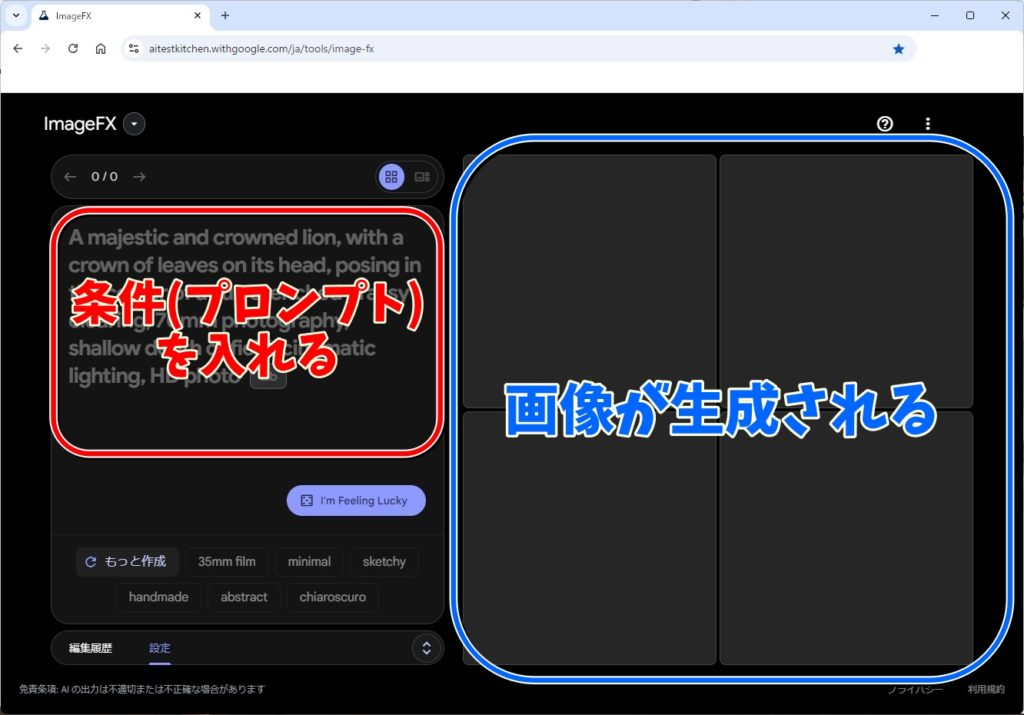1024x715 pixels.
Task: Switch to the 編集履歴 tab
Action: [x=90, y=648]
